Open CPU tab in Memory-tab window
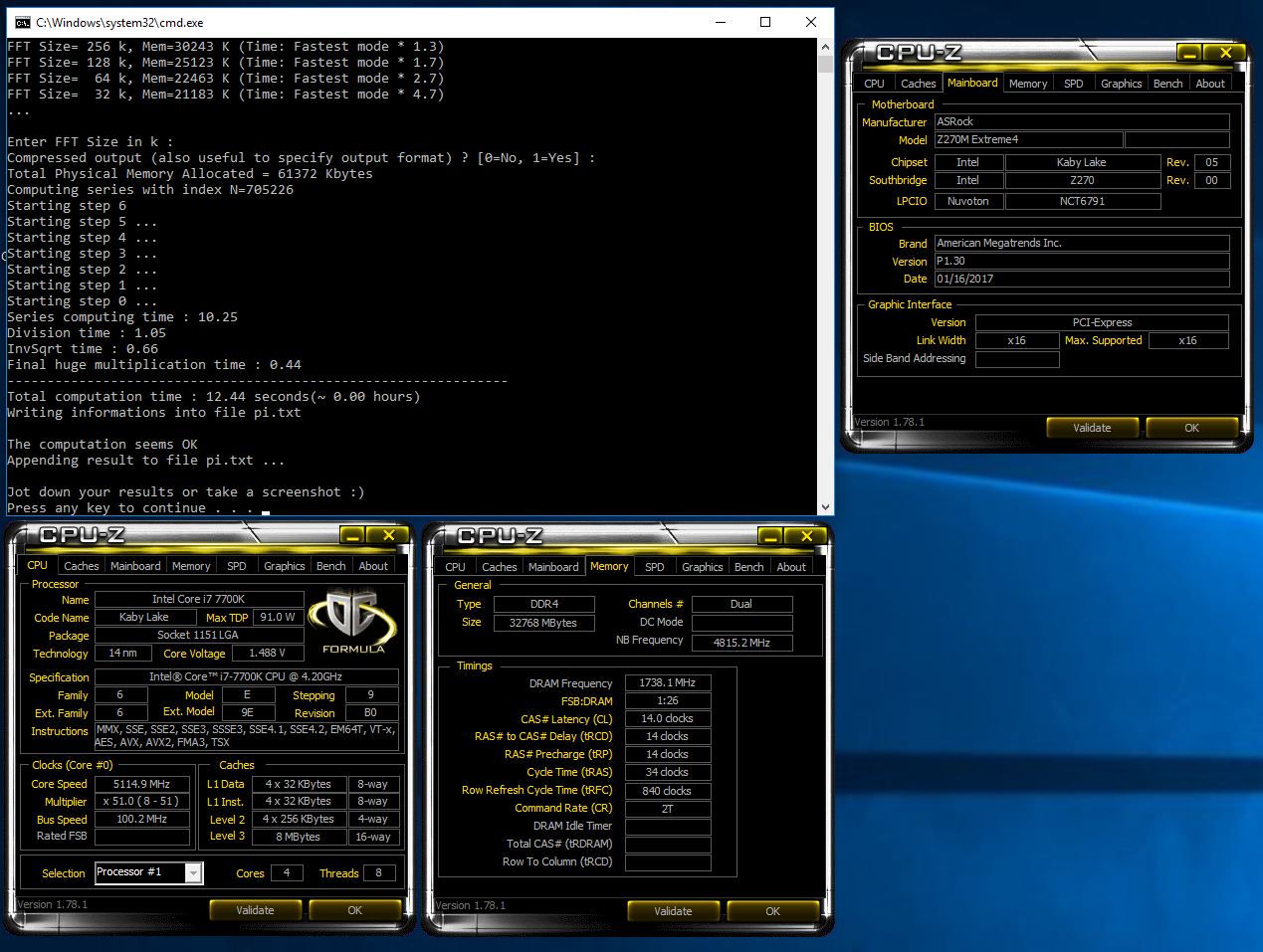1263x952 pixels. pos(456,567)
